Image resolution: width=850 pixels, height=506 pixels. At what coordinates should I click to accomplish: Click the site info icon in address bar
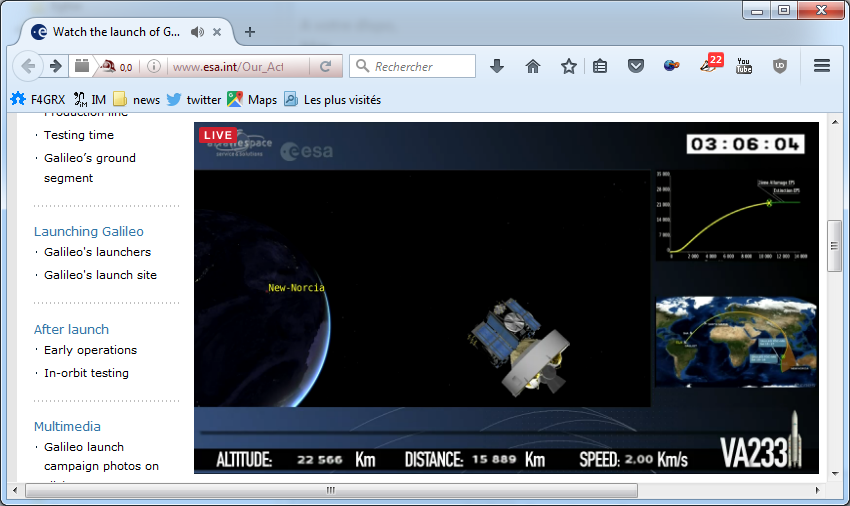tap(154, 67)
